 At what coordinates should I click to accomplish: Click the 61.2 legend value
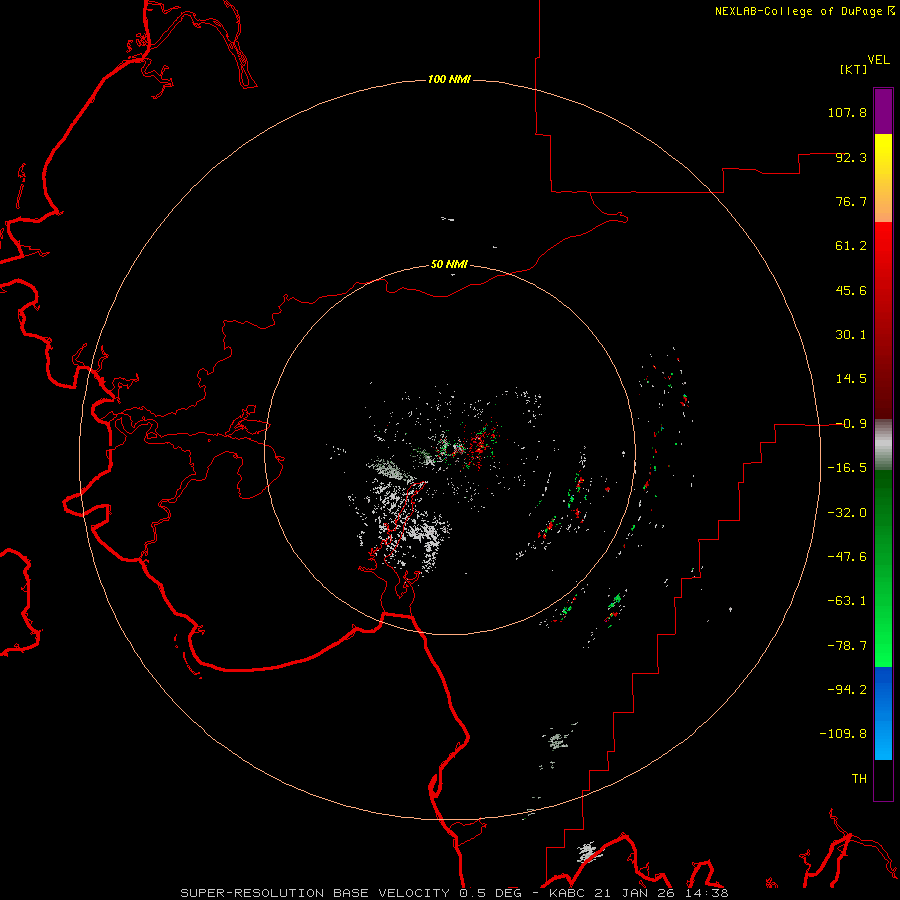pos(851,246)
